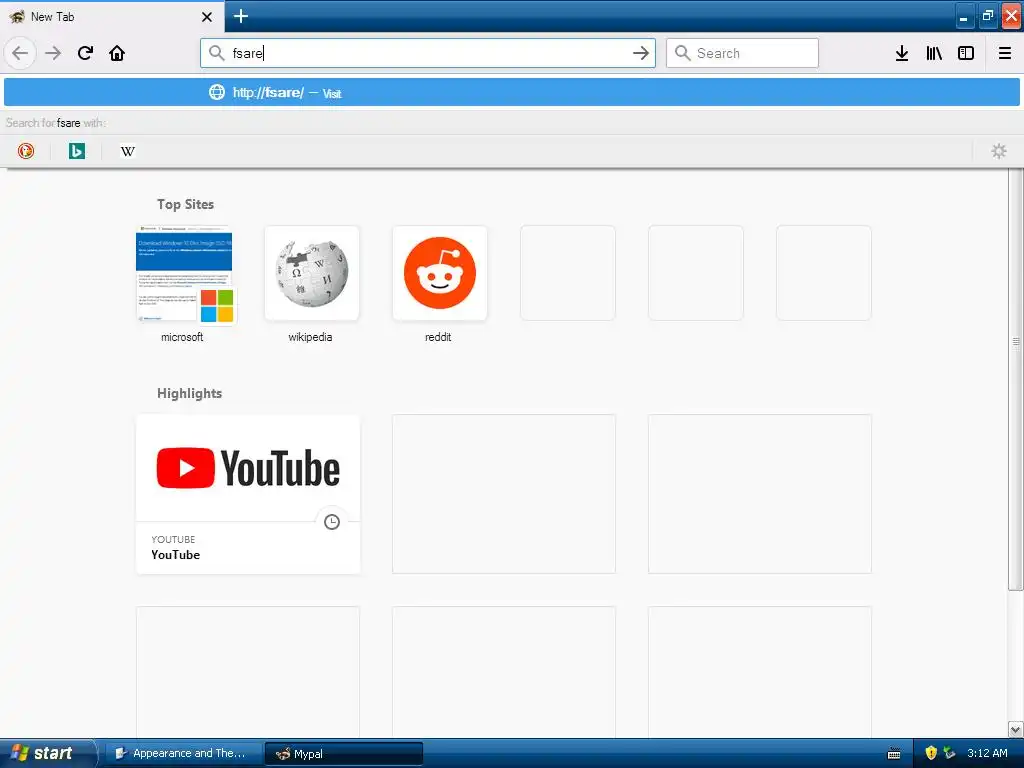Viewport: 1024px width, 768px height.
Task: Click the network connection tray icon
Action: pos(949,753)
